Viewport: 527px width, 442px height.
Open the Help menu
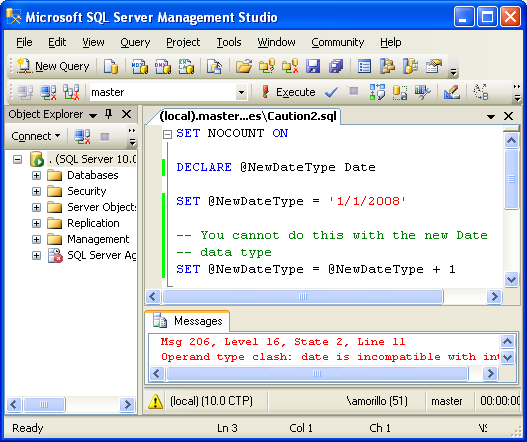click(x=391, y=42)
